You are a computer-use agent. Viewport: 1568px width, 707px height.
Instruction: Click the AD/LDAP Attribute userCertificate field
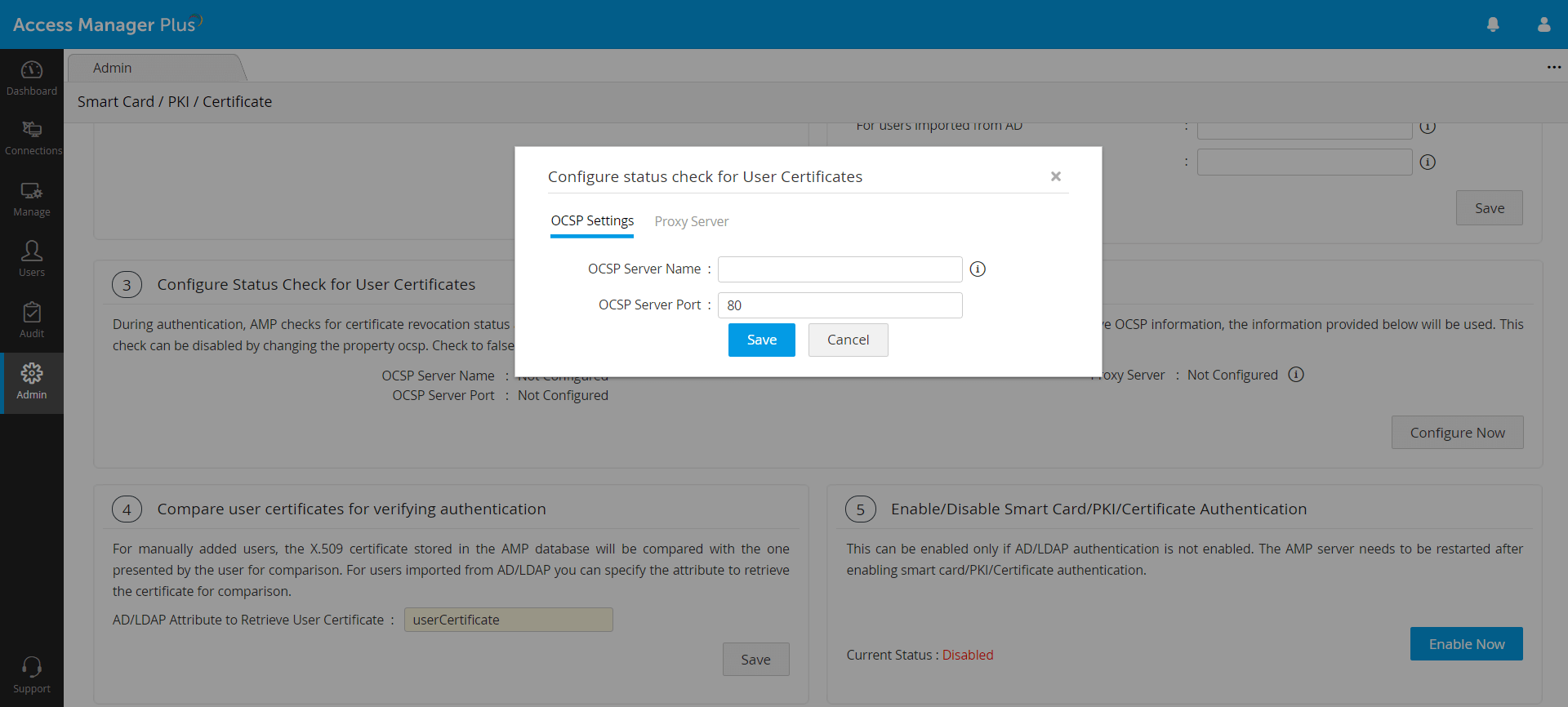tap(508, 620)
